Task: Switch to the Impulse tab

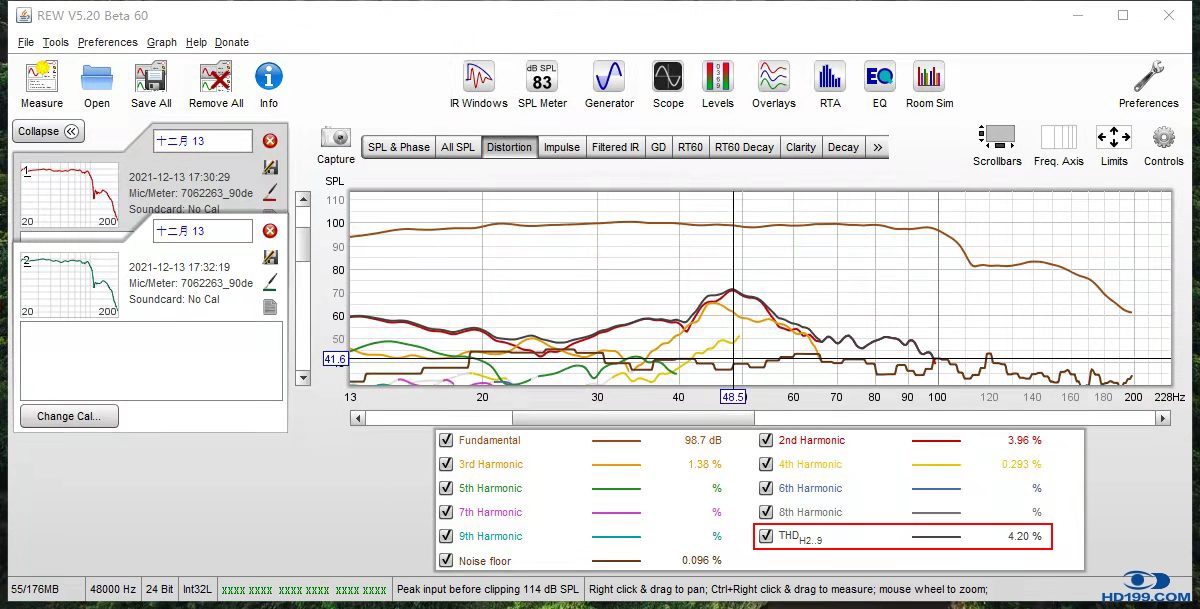Action: [561, 147]
